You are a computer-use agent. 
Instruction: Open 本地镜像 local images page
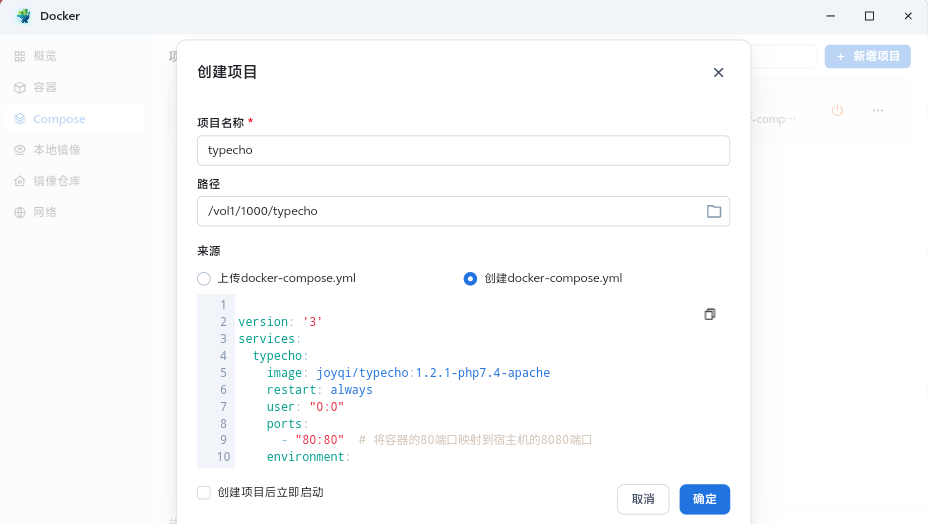pyautogui.click(x=56, y=150)
